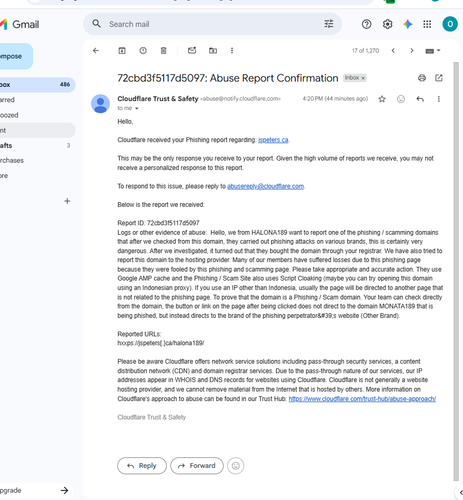Open Gmail Support help icon
Screen dimensions: 463x500
(367, 24)
